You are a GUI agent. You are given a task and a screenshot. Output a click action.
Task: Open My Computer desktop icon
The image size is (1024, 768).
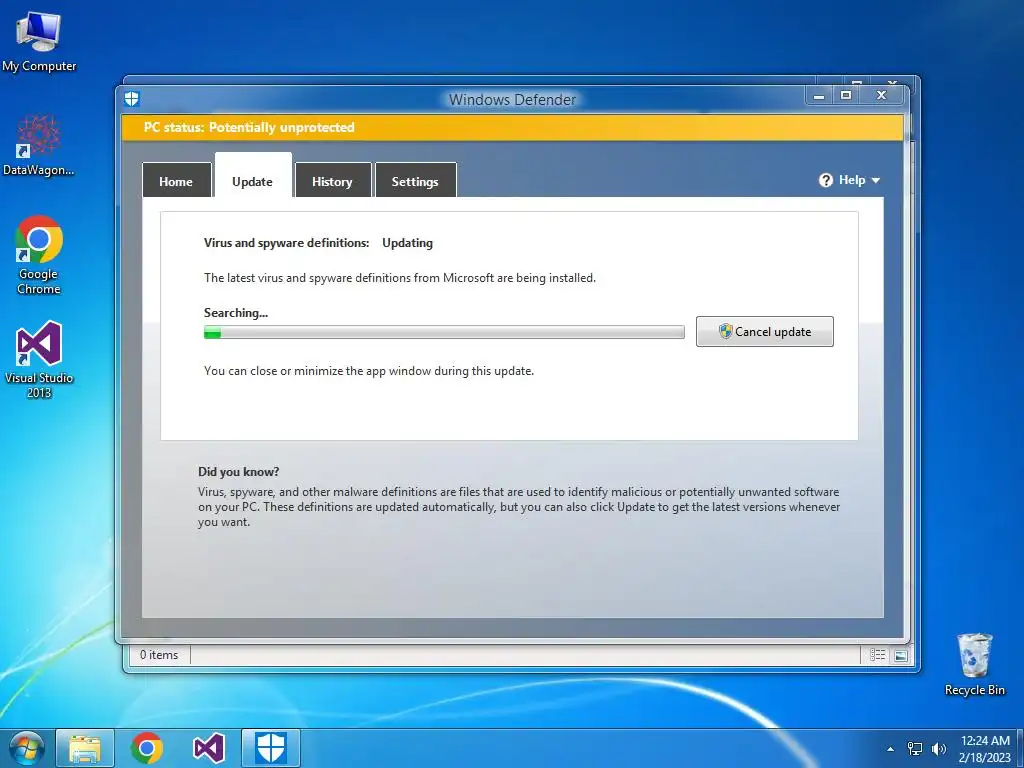(39, 41)
